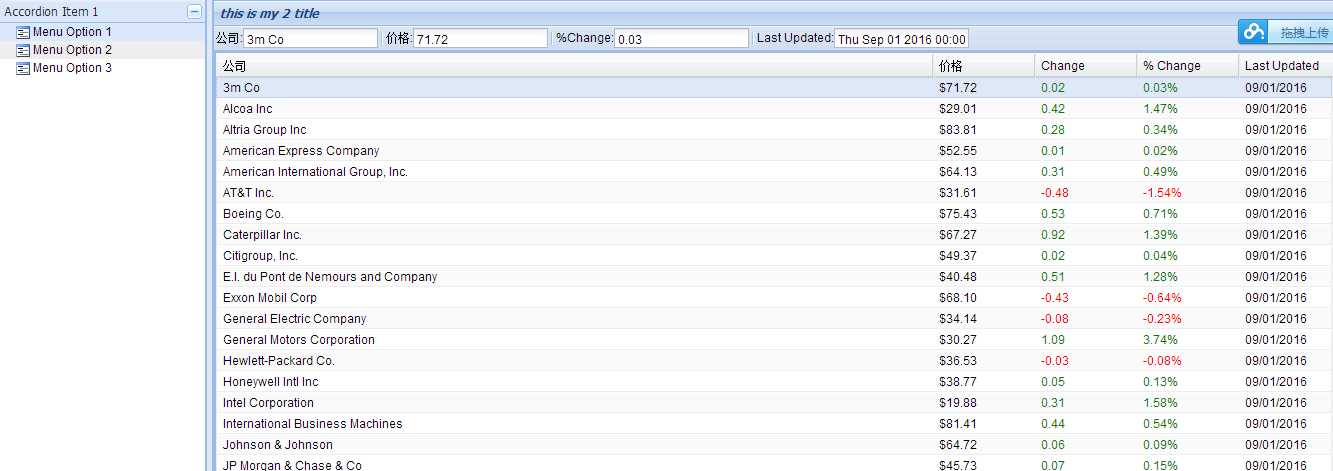Click the $31.61 price cell
1333x471 pixels.
958,193
